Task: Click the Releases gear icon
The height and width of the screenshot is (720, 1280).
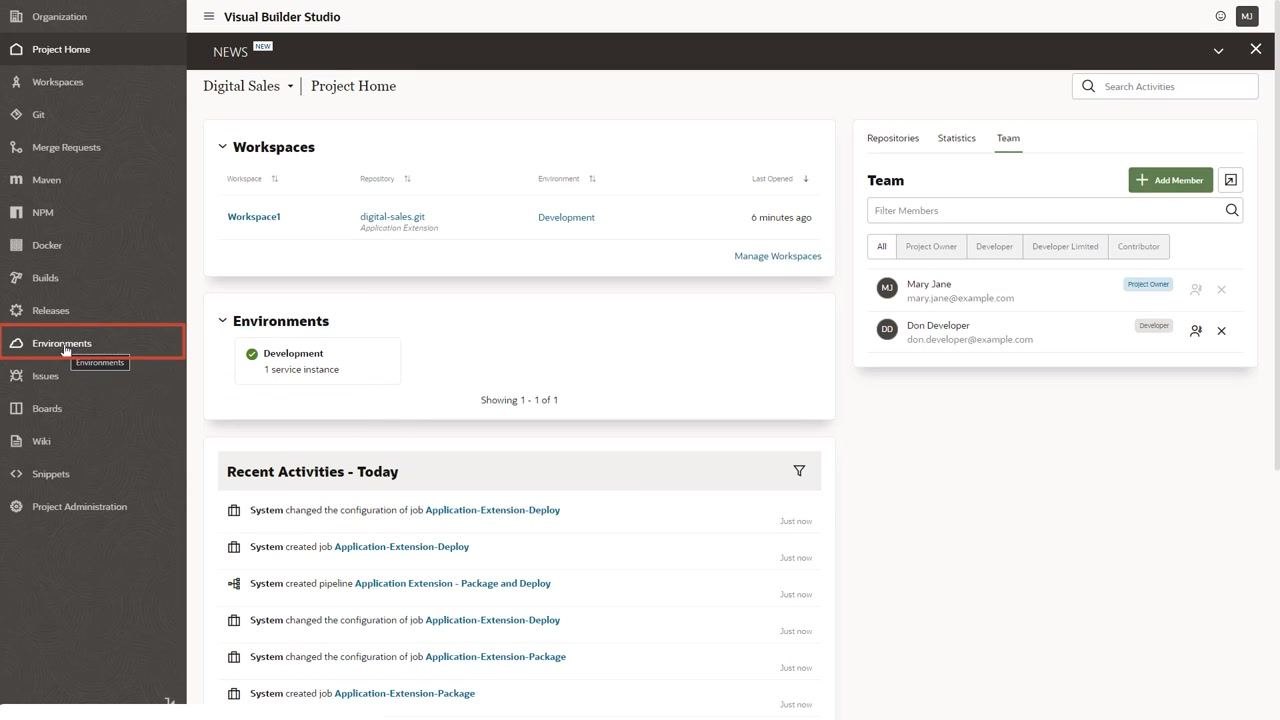Action: click(x=16, y=311)
